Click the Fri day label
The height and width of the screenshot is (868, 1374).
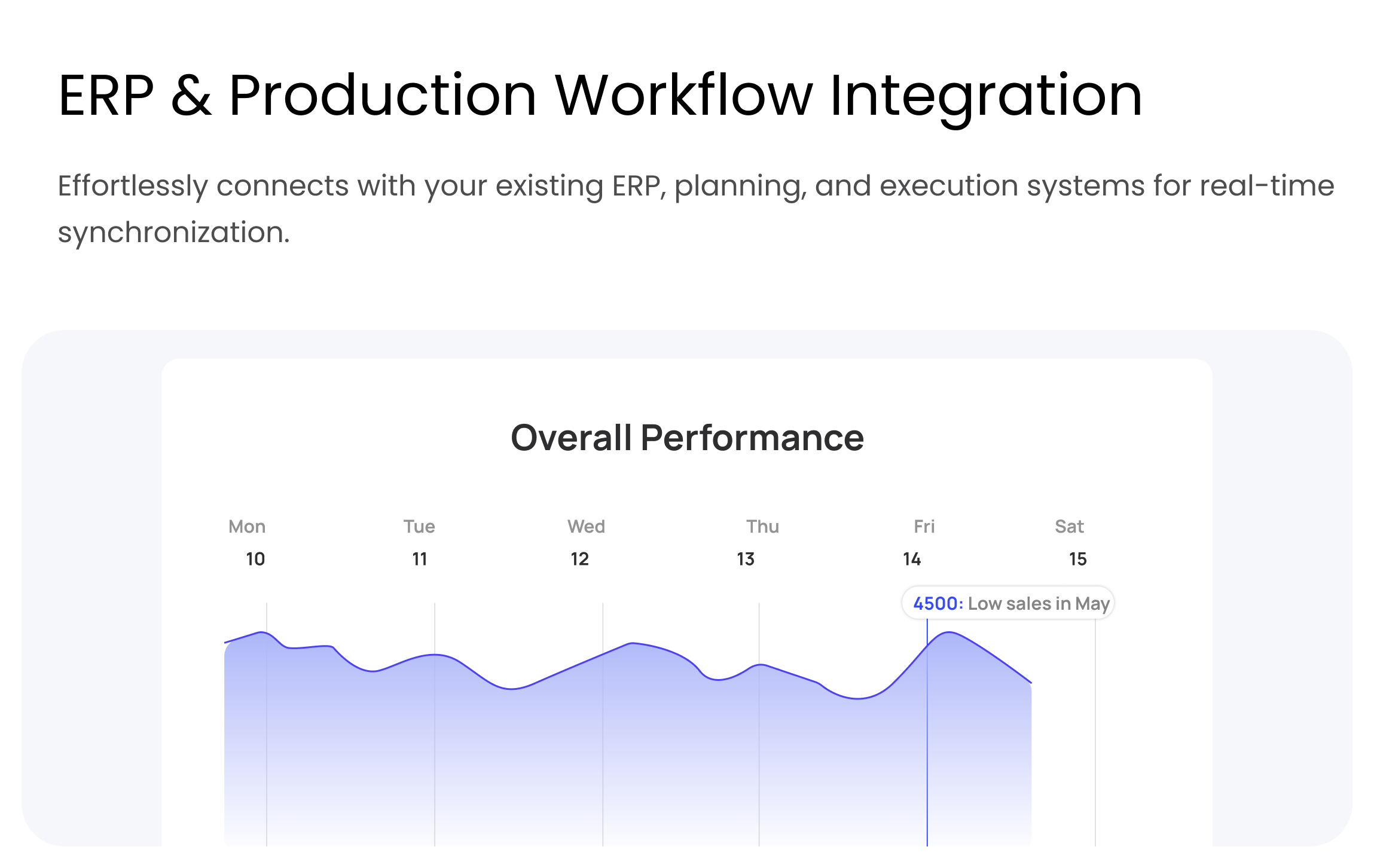pos(924,527)
